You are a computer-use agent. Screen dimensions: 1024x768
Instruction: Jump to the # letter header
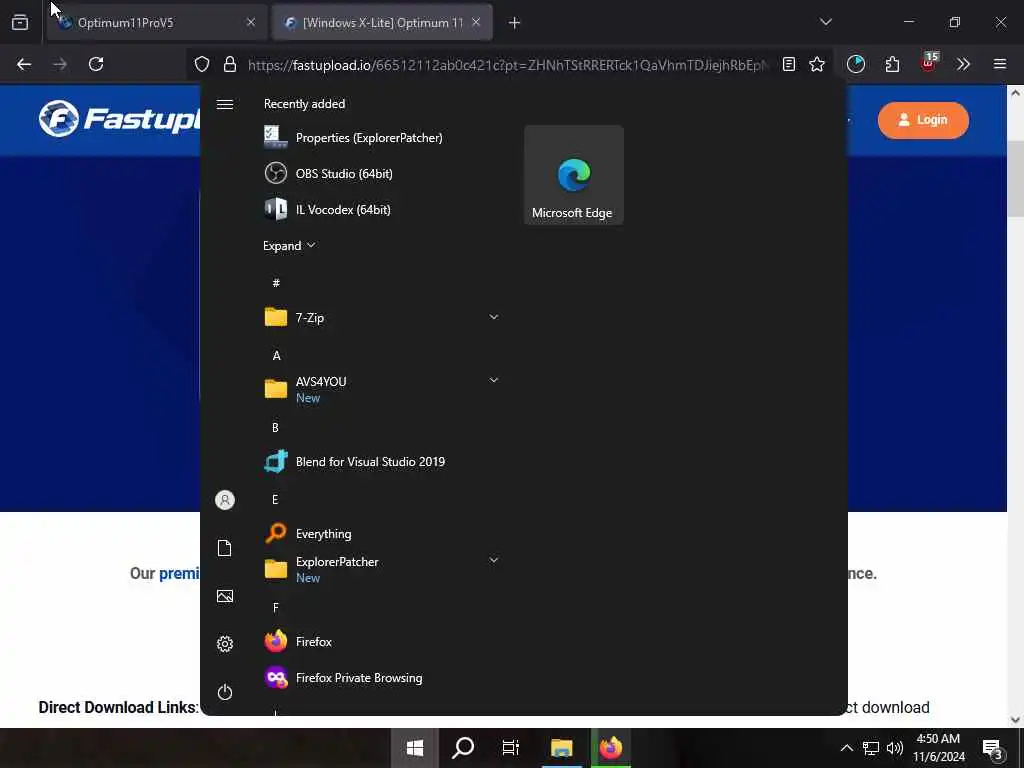click(x=276, y=283)
